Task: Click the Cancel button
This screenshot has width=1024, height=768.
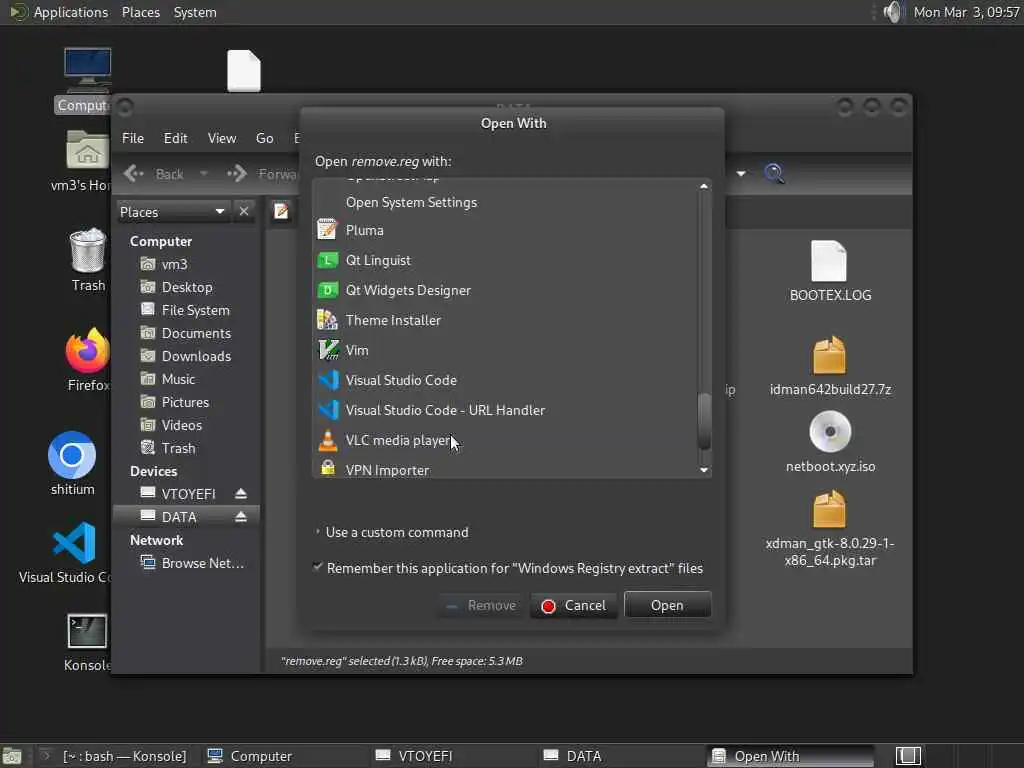Action: [x=573, y=605]
